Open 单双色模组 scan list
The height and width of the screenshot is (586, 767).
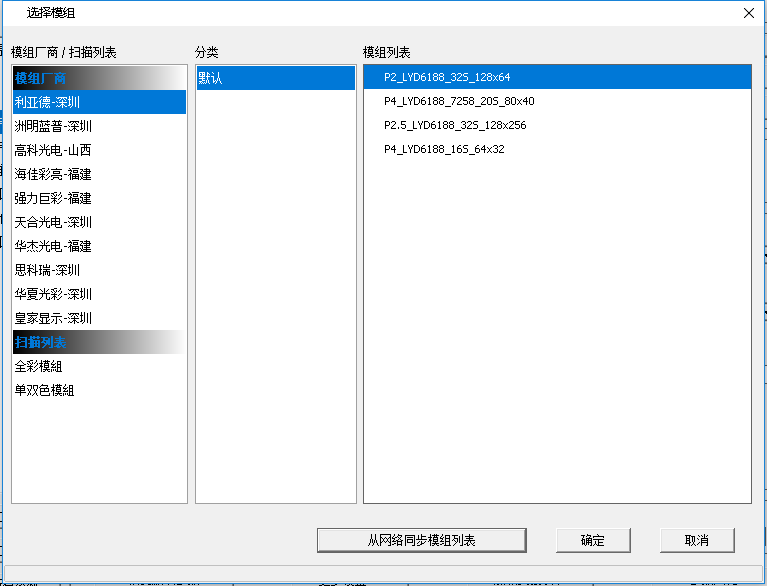coord(44,390)
